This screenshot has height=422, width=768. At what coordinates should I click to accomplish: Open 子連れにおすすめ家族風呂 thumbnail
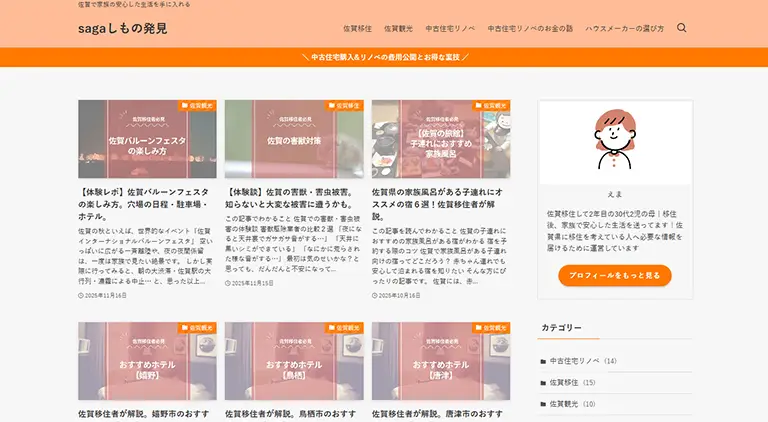coord(441,139)
